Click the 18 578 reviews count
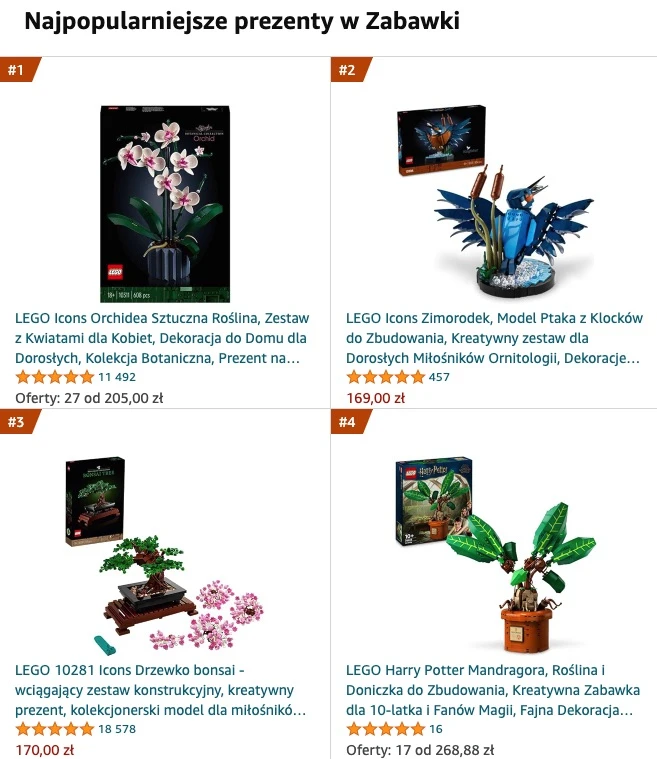Viewport: 657px width, 759px height. click(x=117, y=729)
